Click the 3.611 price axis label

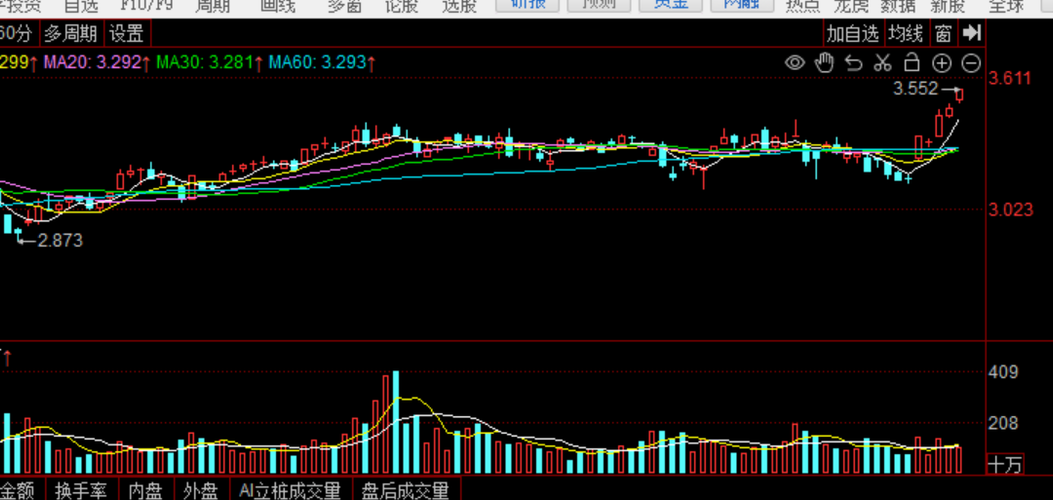(1010, 79)
